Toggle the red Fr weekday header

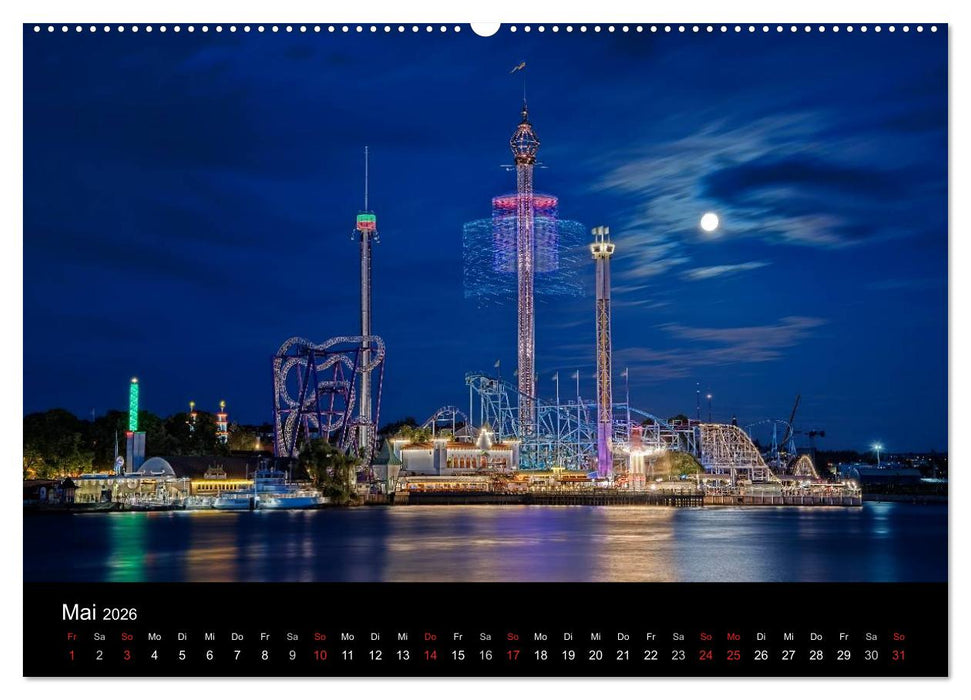click(x=70, y=637)
